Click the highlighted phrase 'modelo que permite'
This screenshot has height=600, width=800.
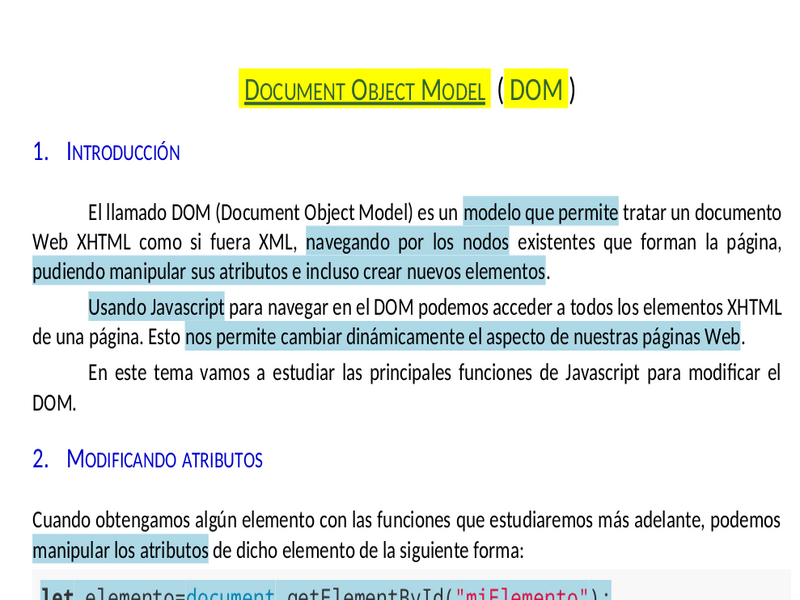tap(541, 212)
